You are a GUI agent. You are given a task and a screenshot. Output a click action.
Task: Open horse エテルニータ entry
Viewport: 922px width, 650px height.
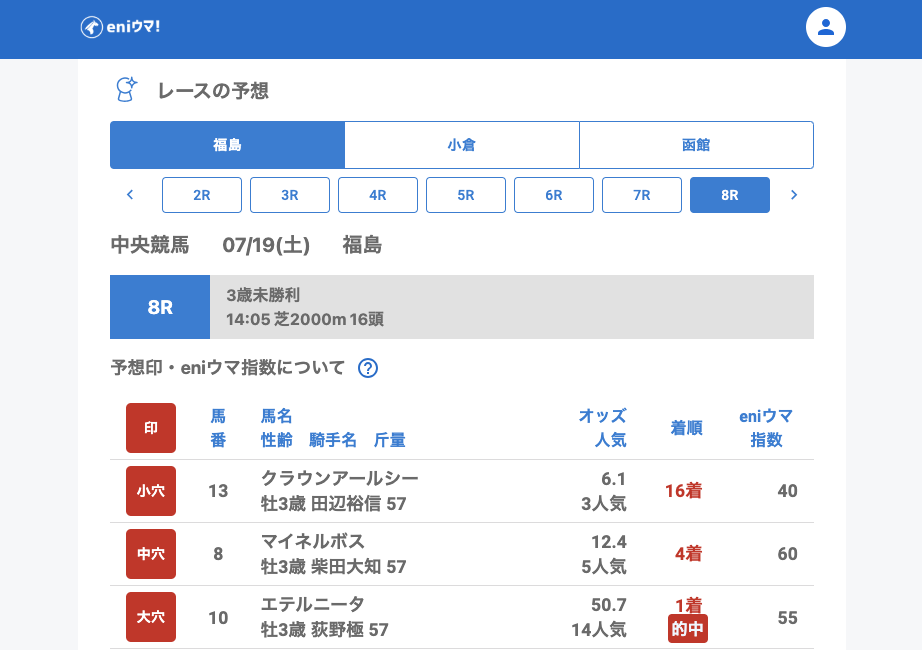[313, 604]
